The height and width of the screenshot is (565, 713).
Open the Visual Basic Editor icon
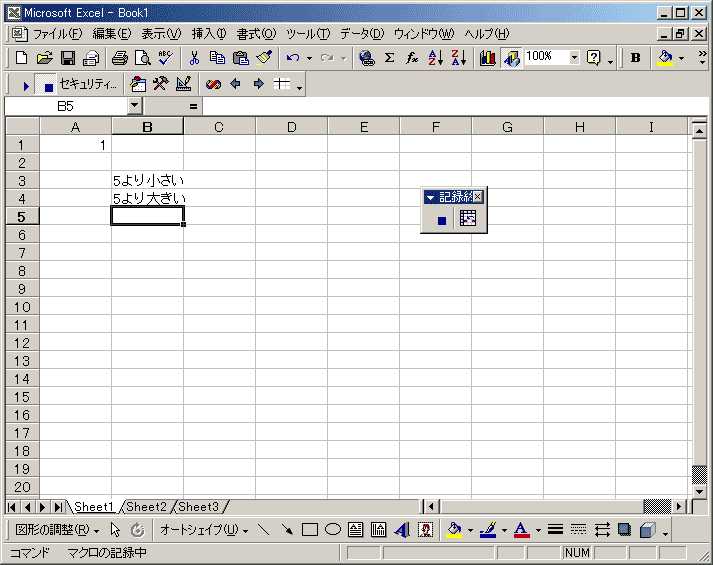(x=138, y=84)
